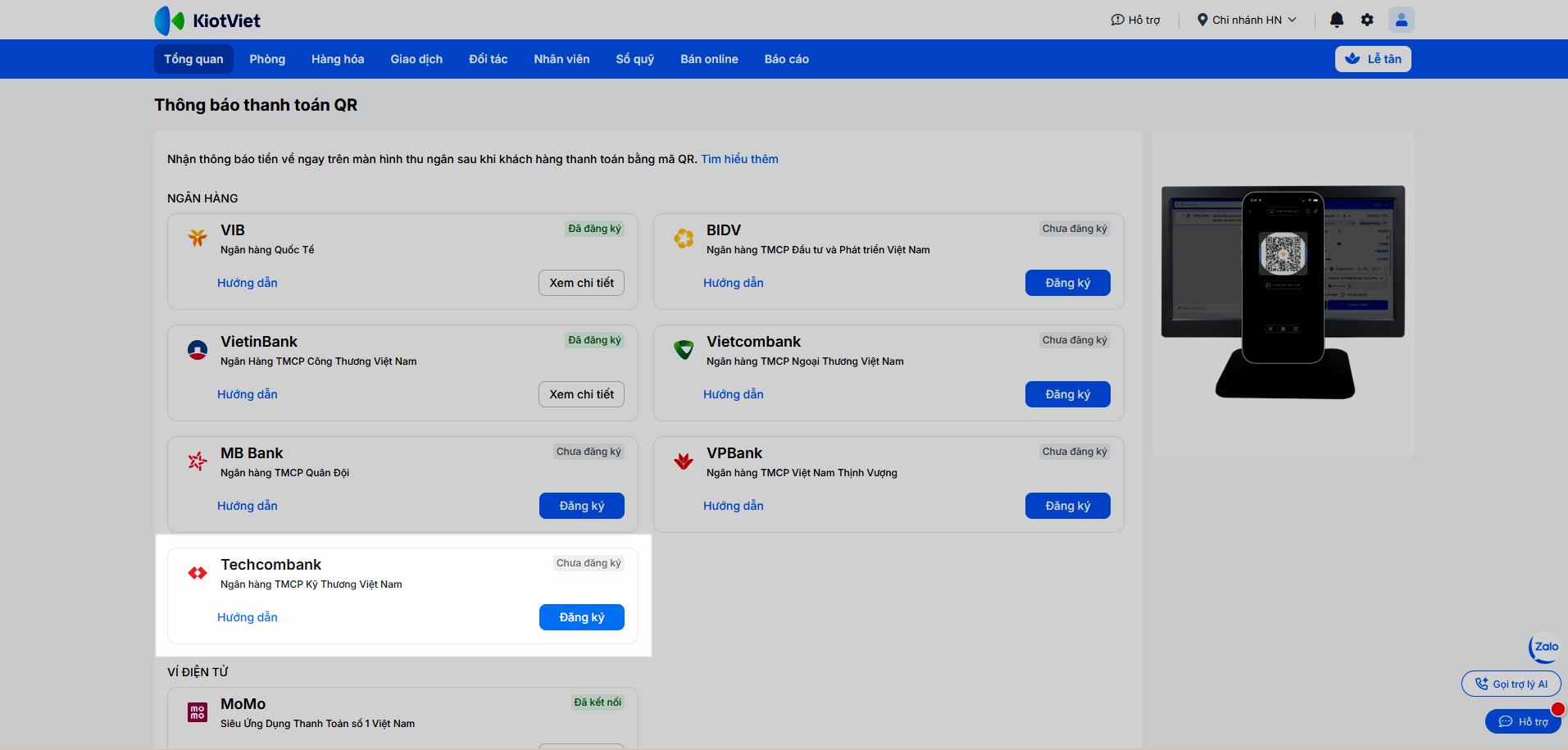
Task: View details for VIB bank
Action: coord(582,283)
